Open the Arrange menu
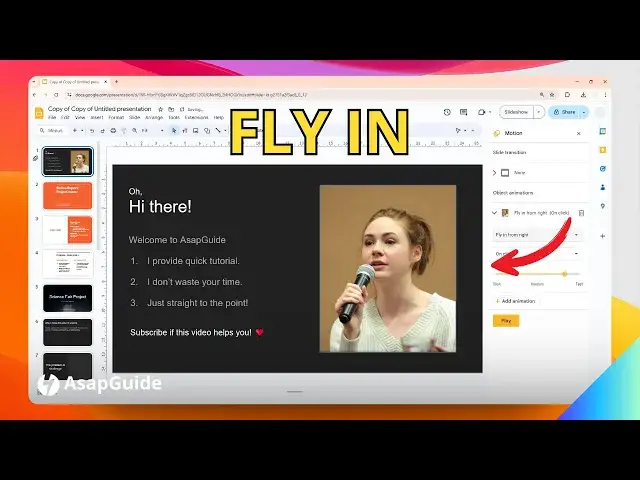Image resolution: width=640 pixels, height=480 pixels. pos(153,117)
